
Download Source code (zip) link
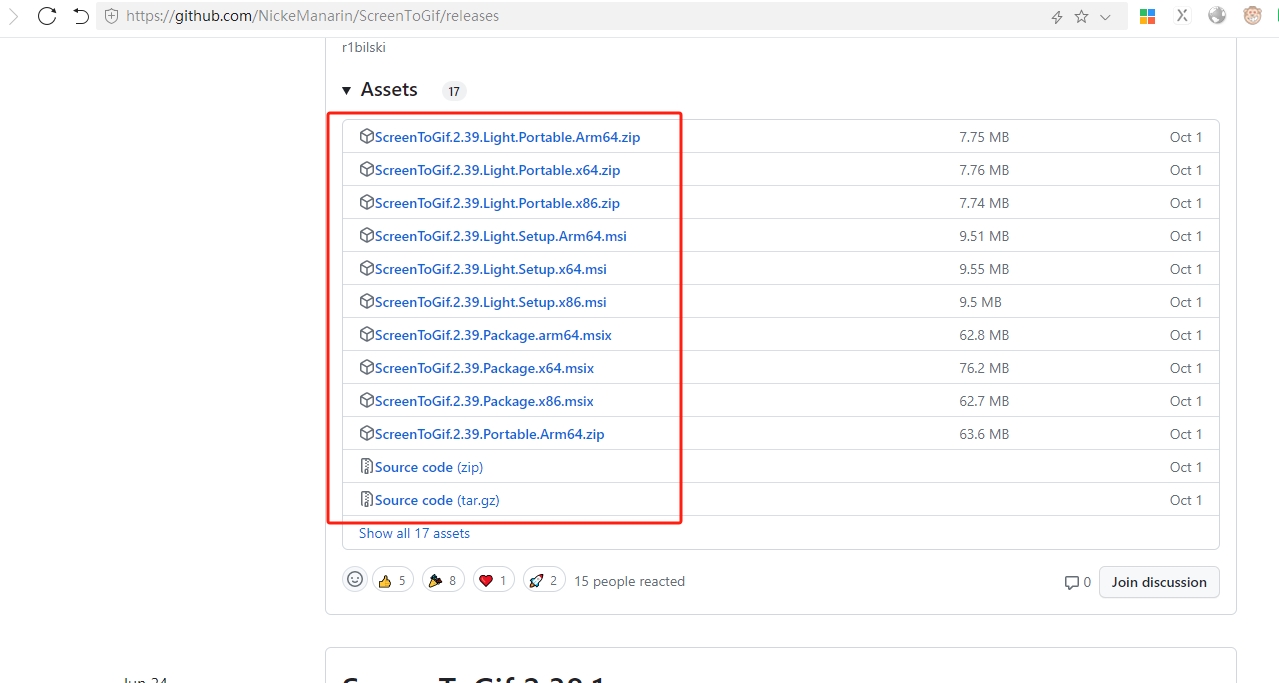(x=429, y=467)
